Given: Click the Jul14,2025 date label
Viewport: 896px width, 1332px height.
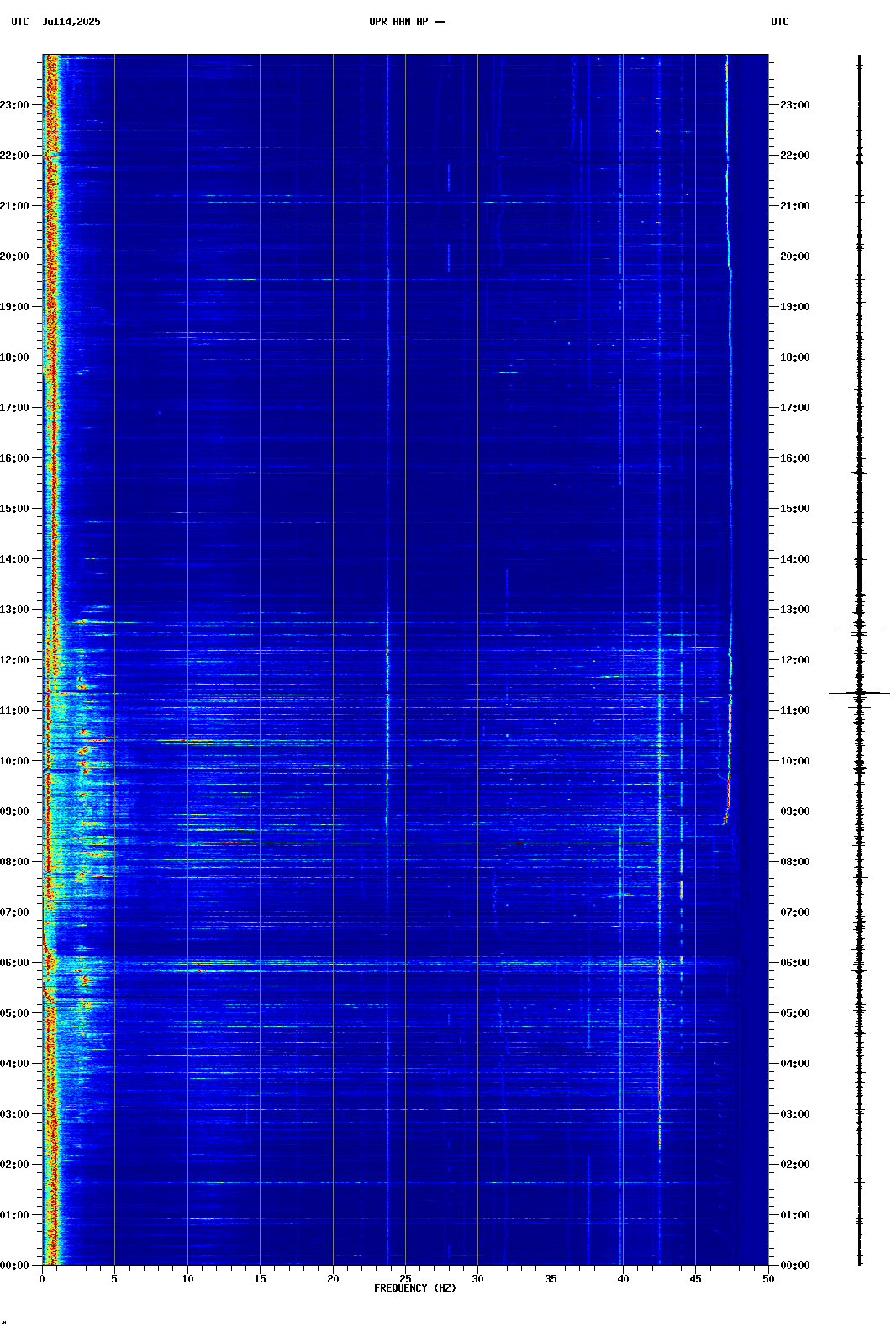Looking at the screenshot, I should 71,22.
